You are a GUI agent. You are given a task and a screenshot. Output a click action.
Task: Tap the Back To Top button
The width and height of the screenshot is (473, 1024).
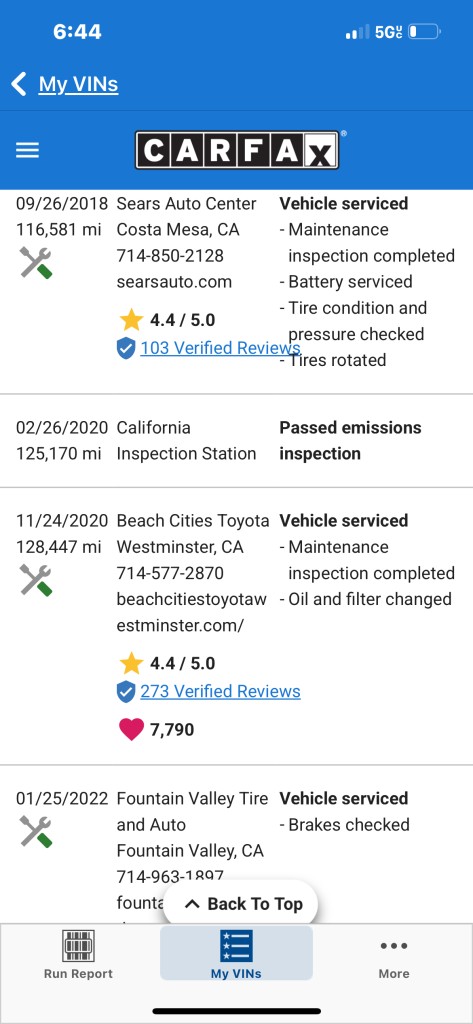click(x=240, y=904)
